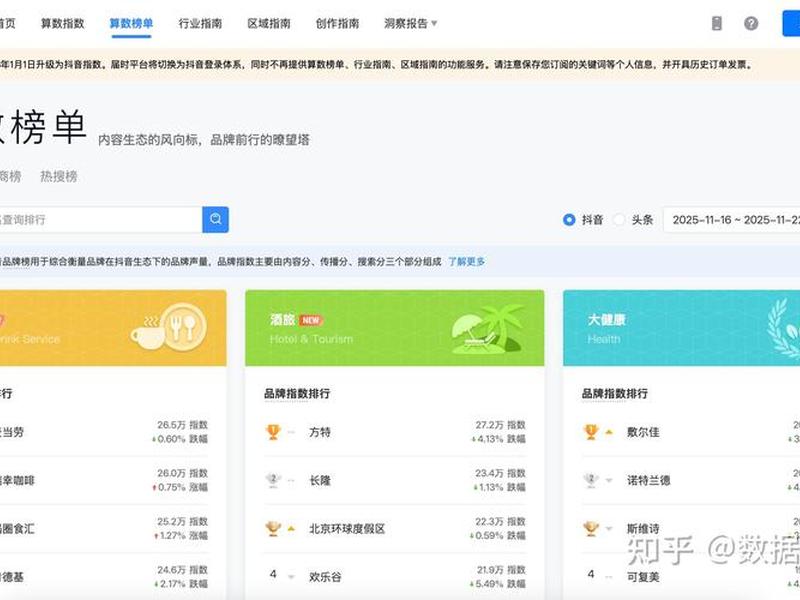Click the bronze trophy icon beside 斯维诗
The width and height of the screenshot is (800, 600).
click(591, 529)
